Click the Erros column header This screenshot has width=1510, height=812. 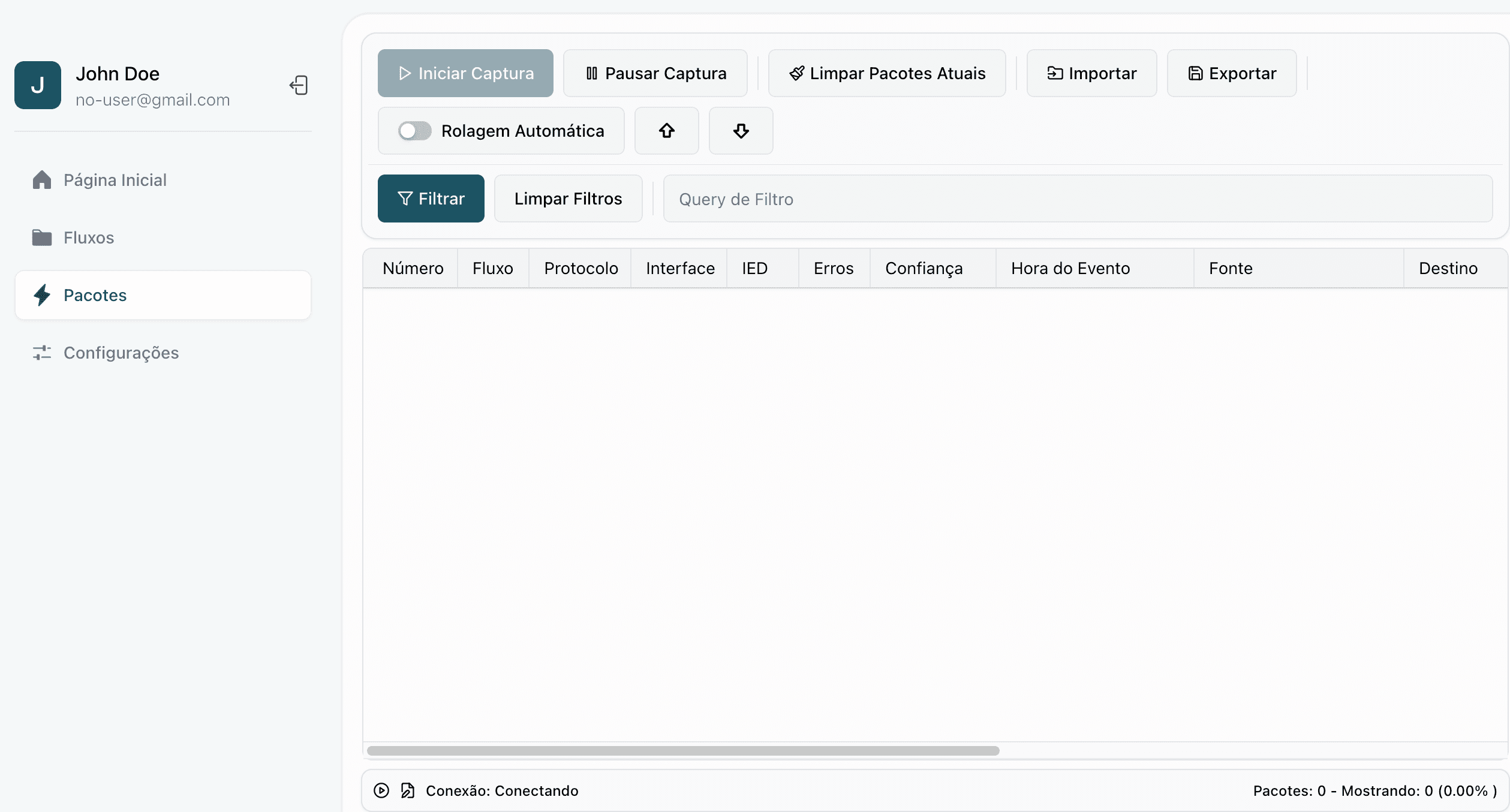834,268
